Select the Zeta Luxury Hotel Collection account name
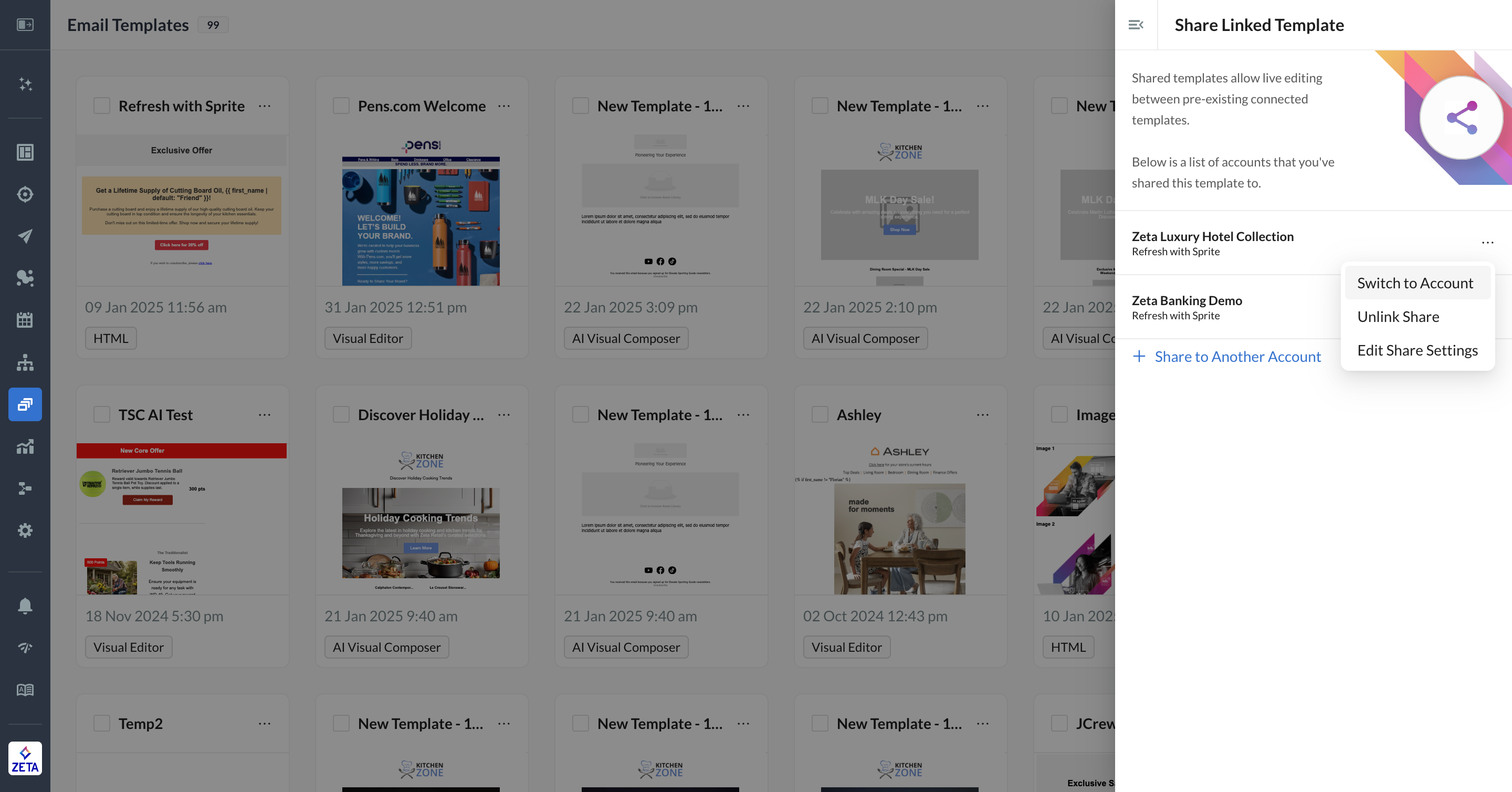The image size is (1512, 792). tap(1213, 236)
